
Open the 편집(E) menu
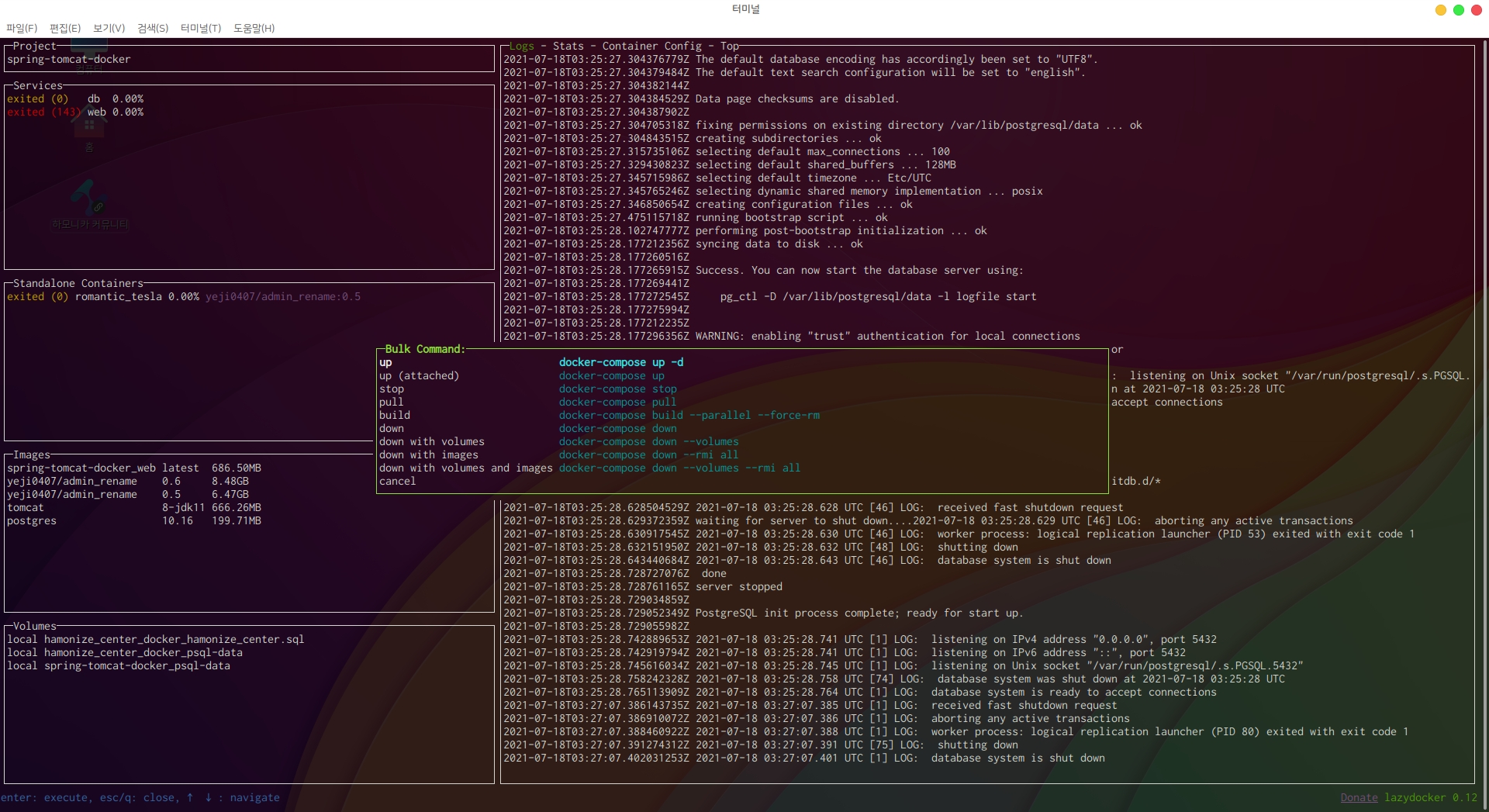[65, 28]
